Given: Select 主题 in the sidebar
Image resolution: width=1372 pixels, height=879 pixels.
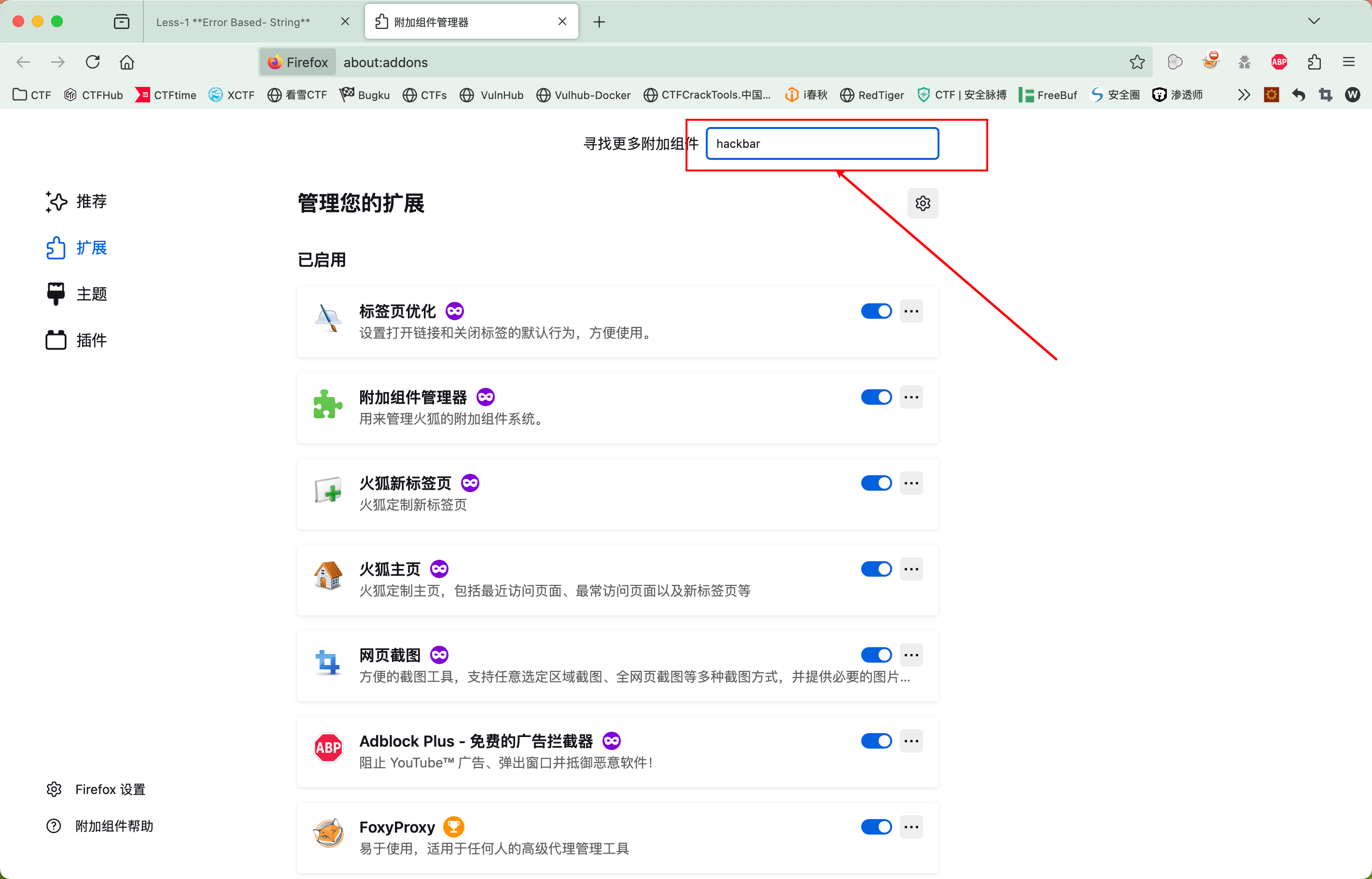Looking at the screenshot, I should (76, 294).
